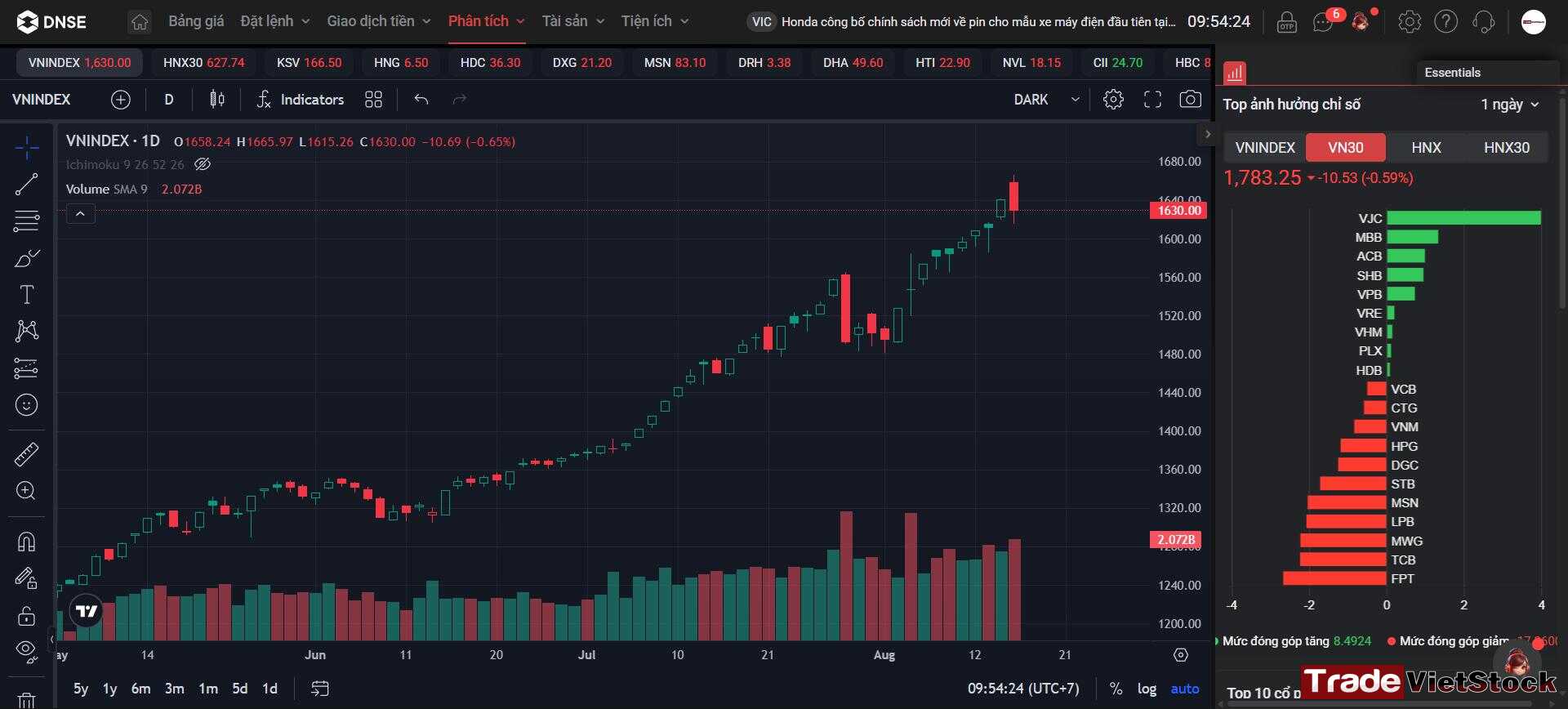Screen dimensions: 1568x709
Task: Select the HNX30 627.74 ticker chip
Action: click(x=204, y=63)
